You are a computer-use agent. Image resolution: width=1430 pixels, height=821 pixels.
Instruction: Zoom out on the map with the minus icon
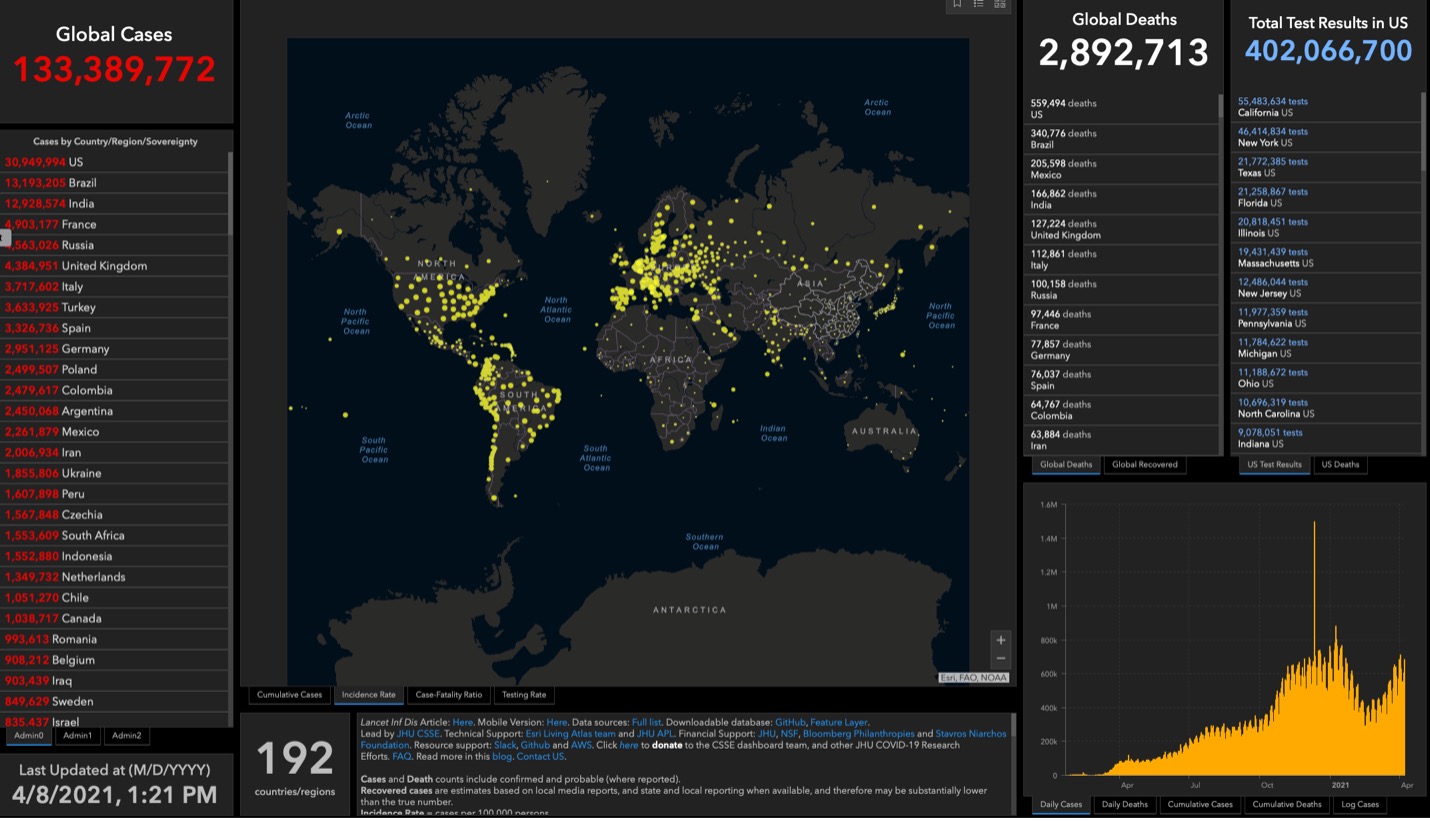999,658
